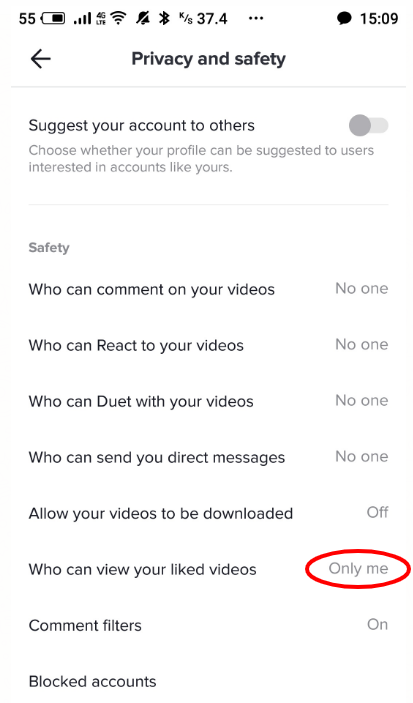
Task: Open Who can send you direct messages
Action: click(208, 457)
